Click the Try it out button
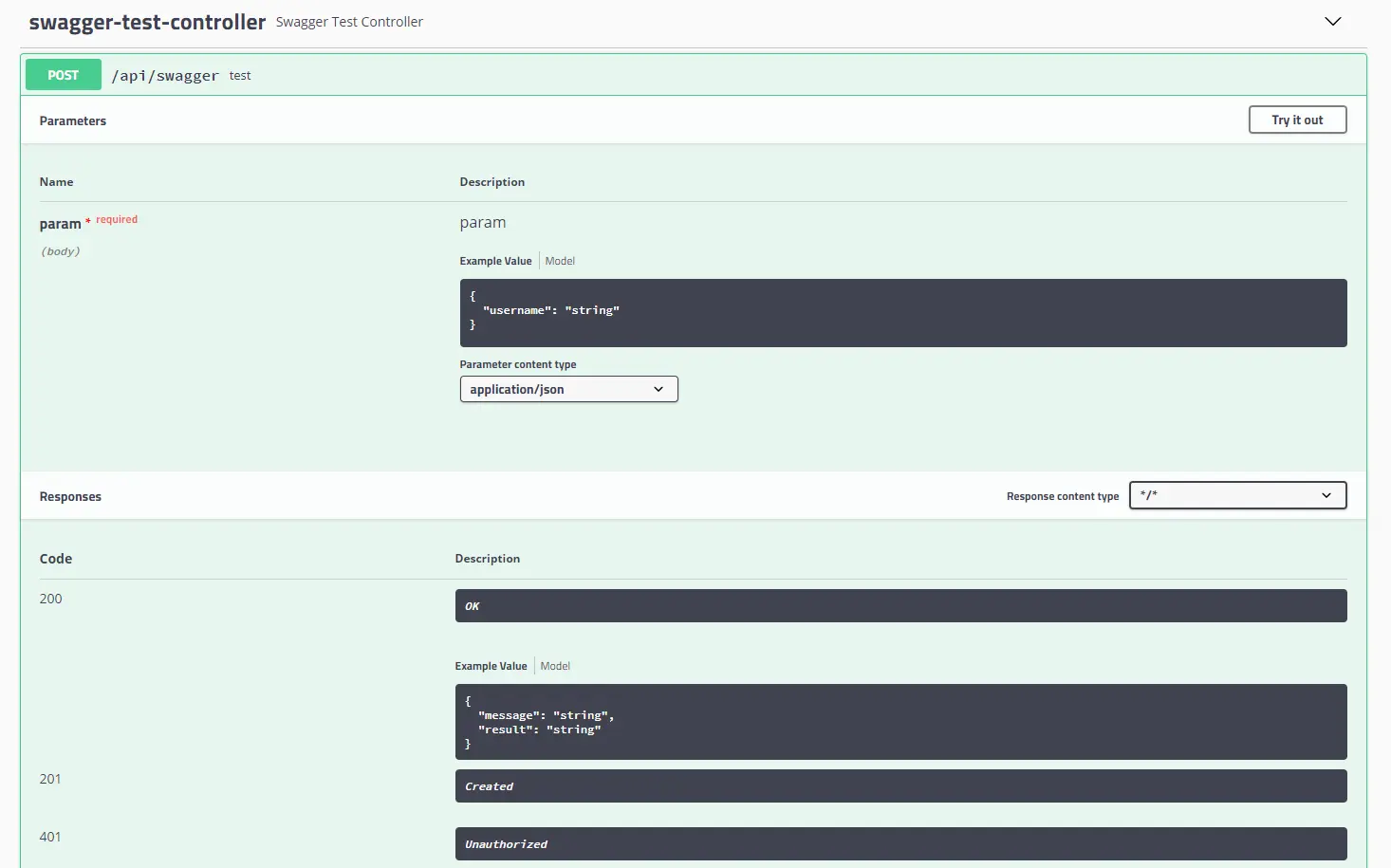 click(1297, 120)
